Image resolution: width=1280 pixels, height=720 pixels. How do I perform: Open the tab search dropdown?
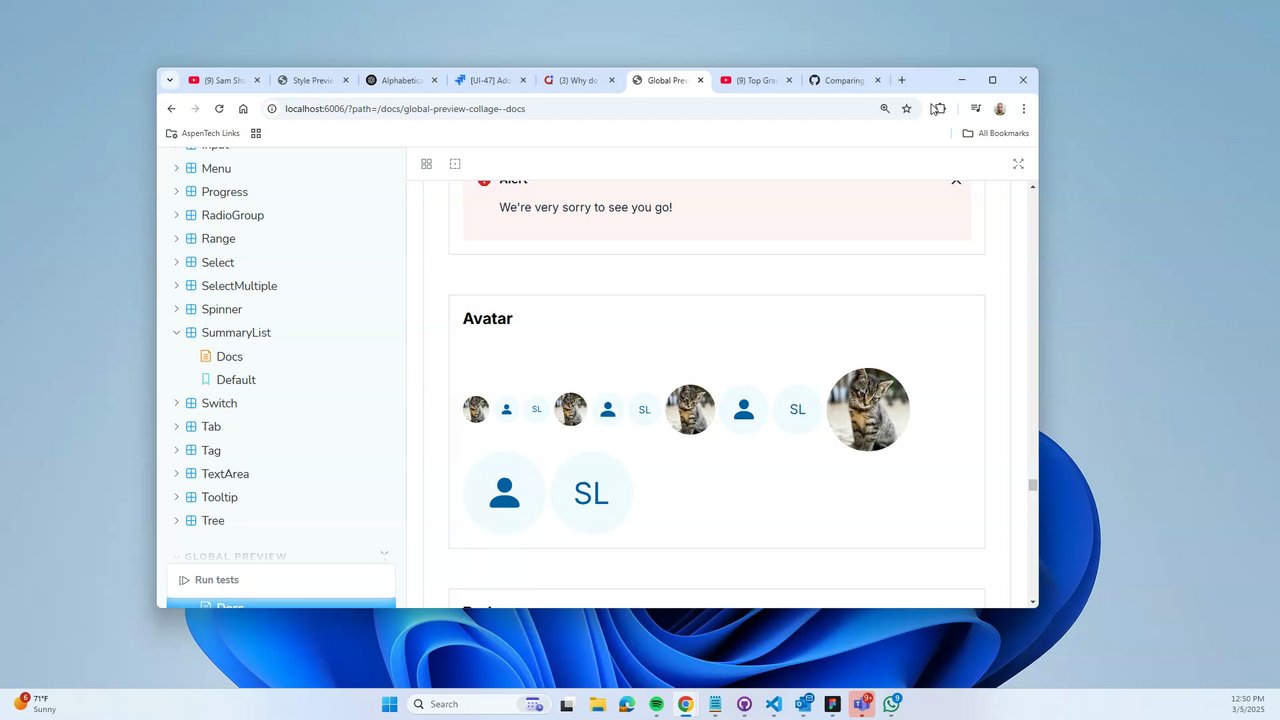coord(170,80)
